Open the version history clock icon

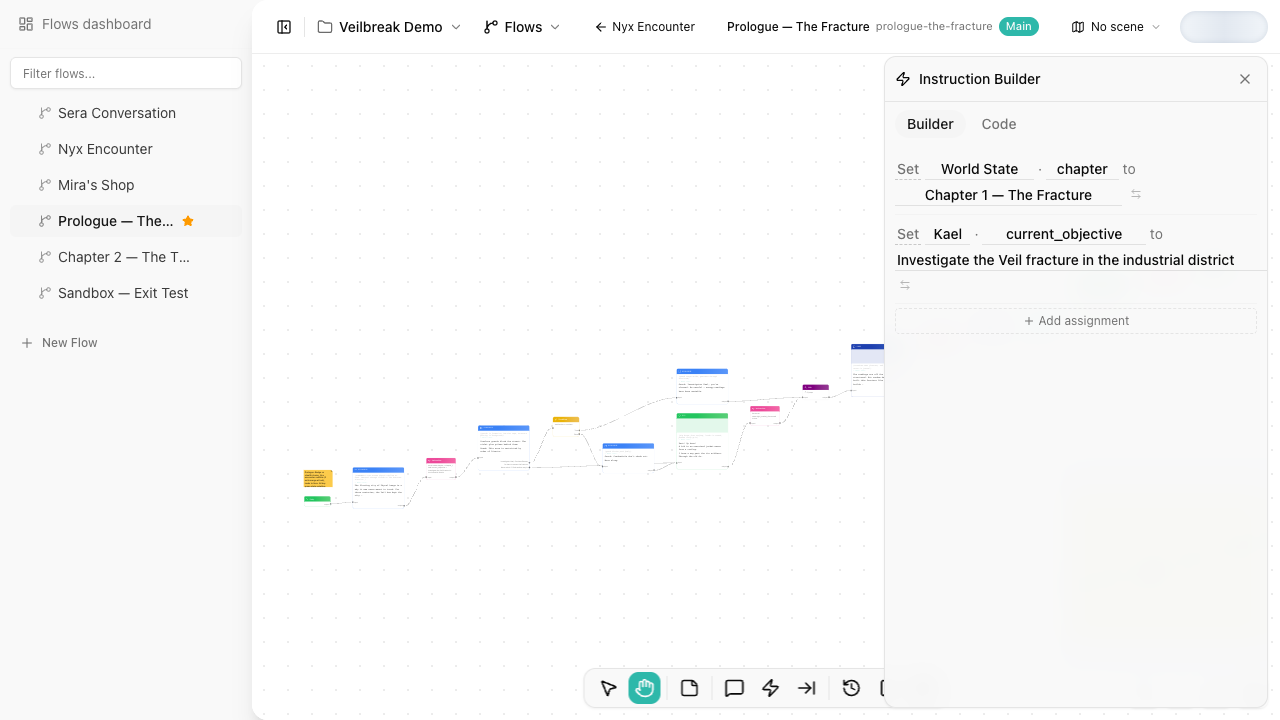851,688
